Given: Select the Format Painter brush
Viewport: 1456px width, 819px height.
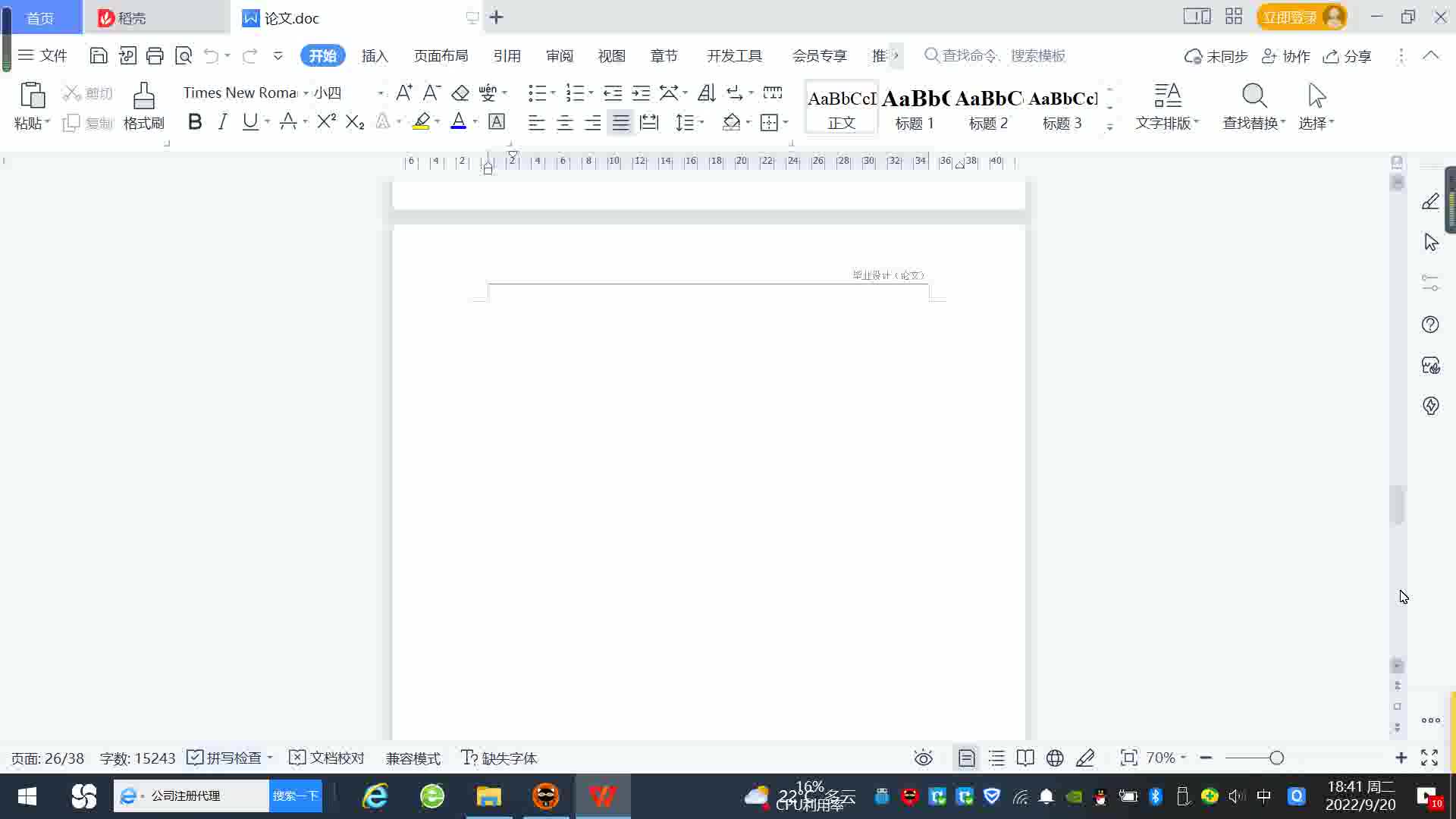Looking at the screenshot, I should click(143, 96).
